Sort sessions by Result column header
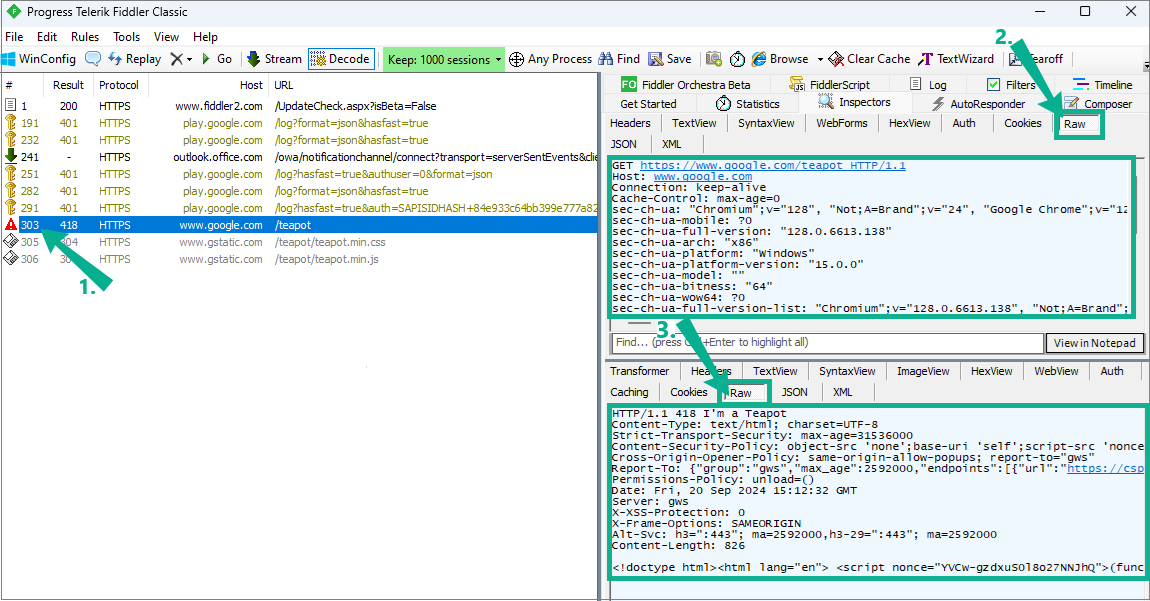 pos(68,85)
